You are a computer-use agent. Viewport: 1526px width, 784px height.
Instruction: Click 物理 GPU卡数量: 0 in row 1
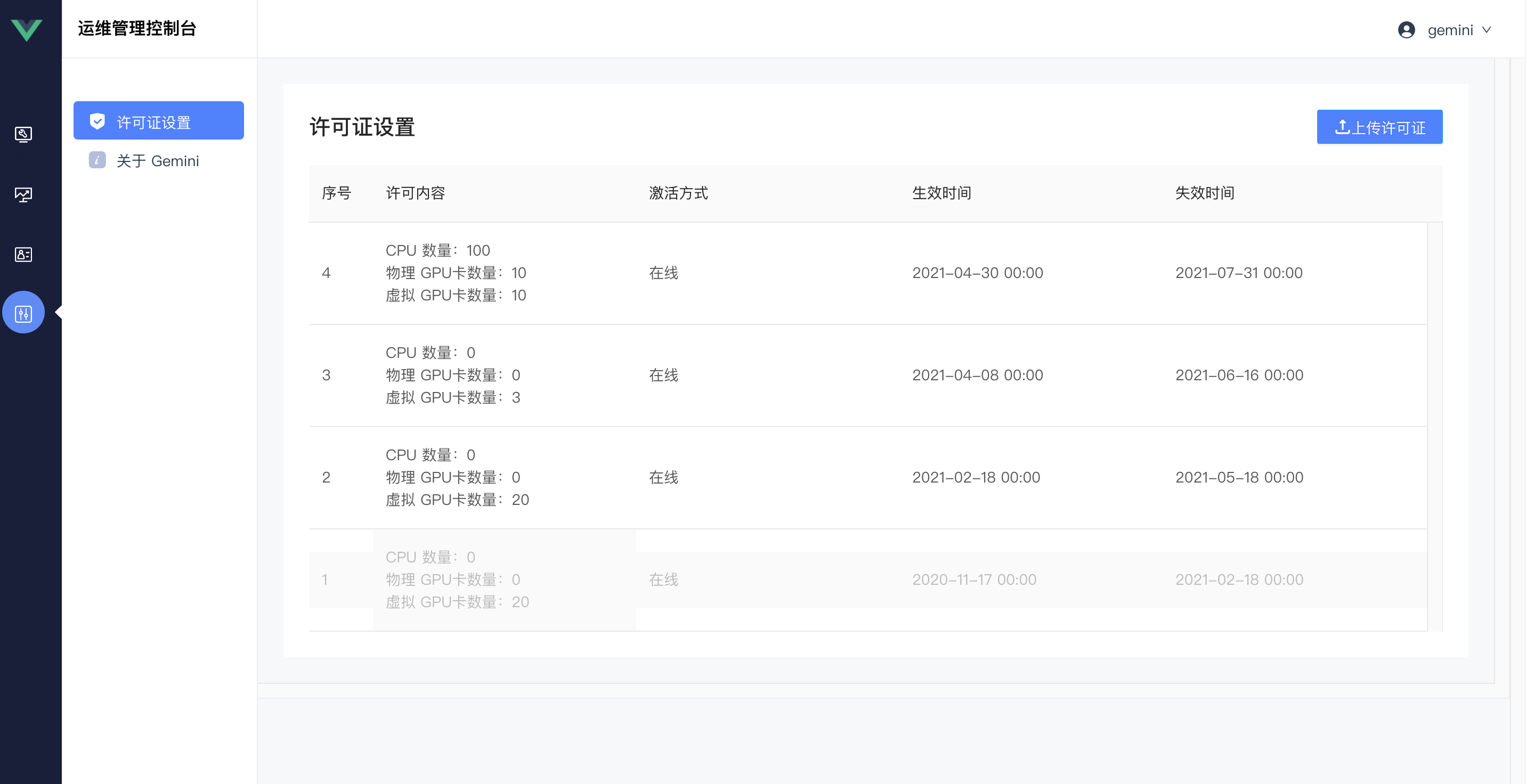pyautogui.click(x=453, y=579)
